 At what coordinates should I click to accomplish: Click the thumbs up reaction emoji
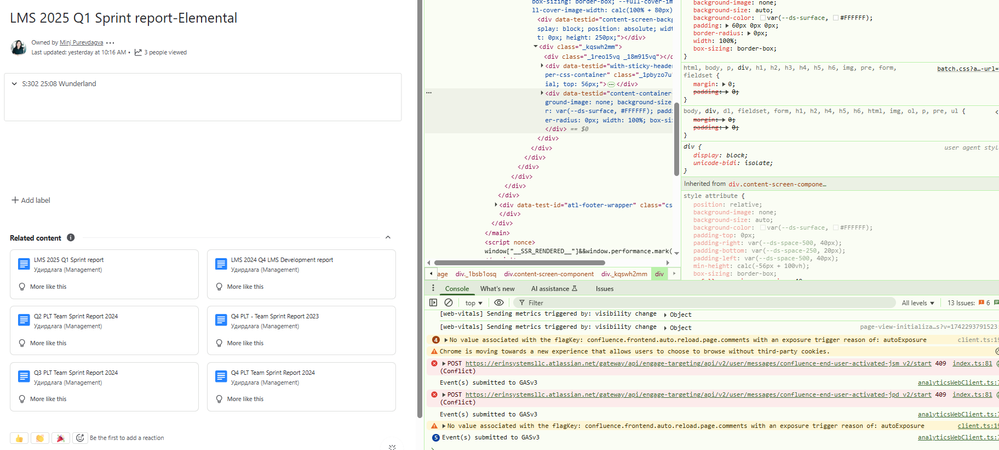pos(19,438)
